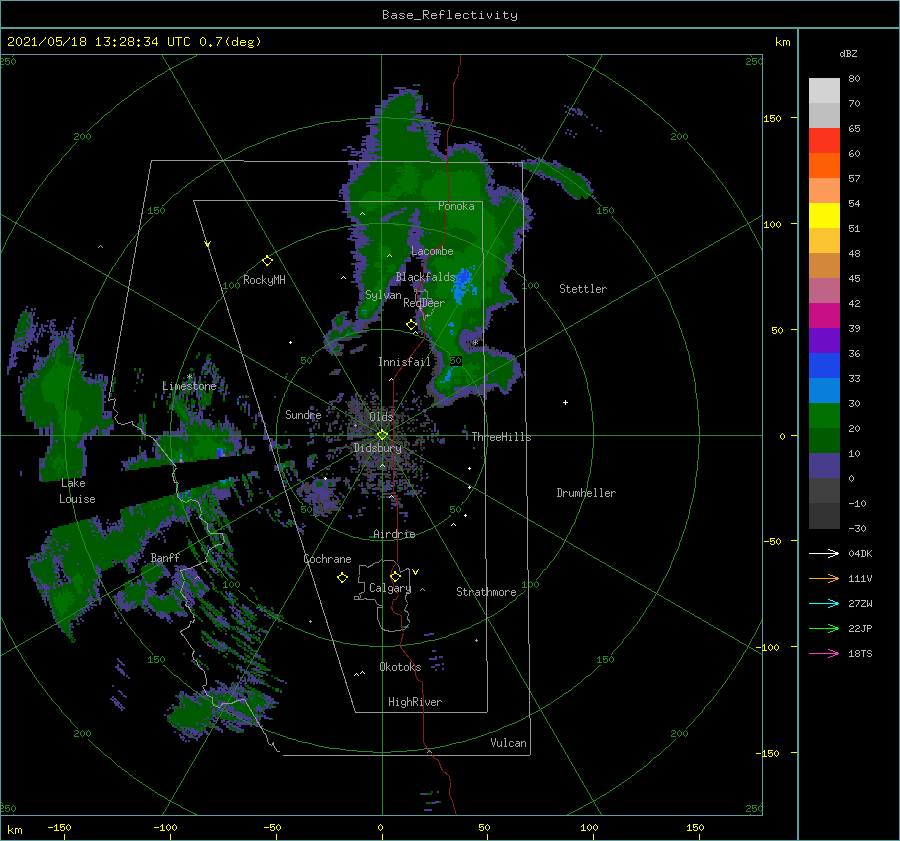Click the blue high-reflectivity echo east of Blackfalds
The width and height of the screenshot is (900, 841).
pyautogui.click(x=463, y=285)
